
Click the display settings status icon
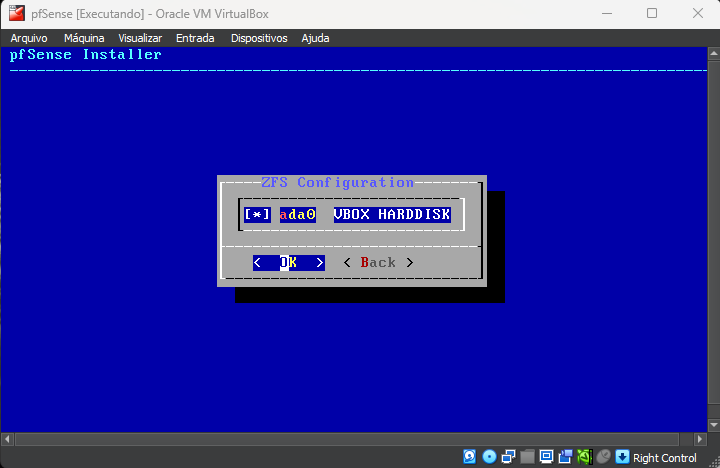[x=546, y=457]
